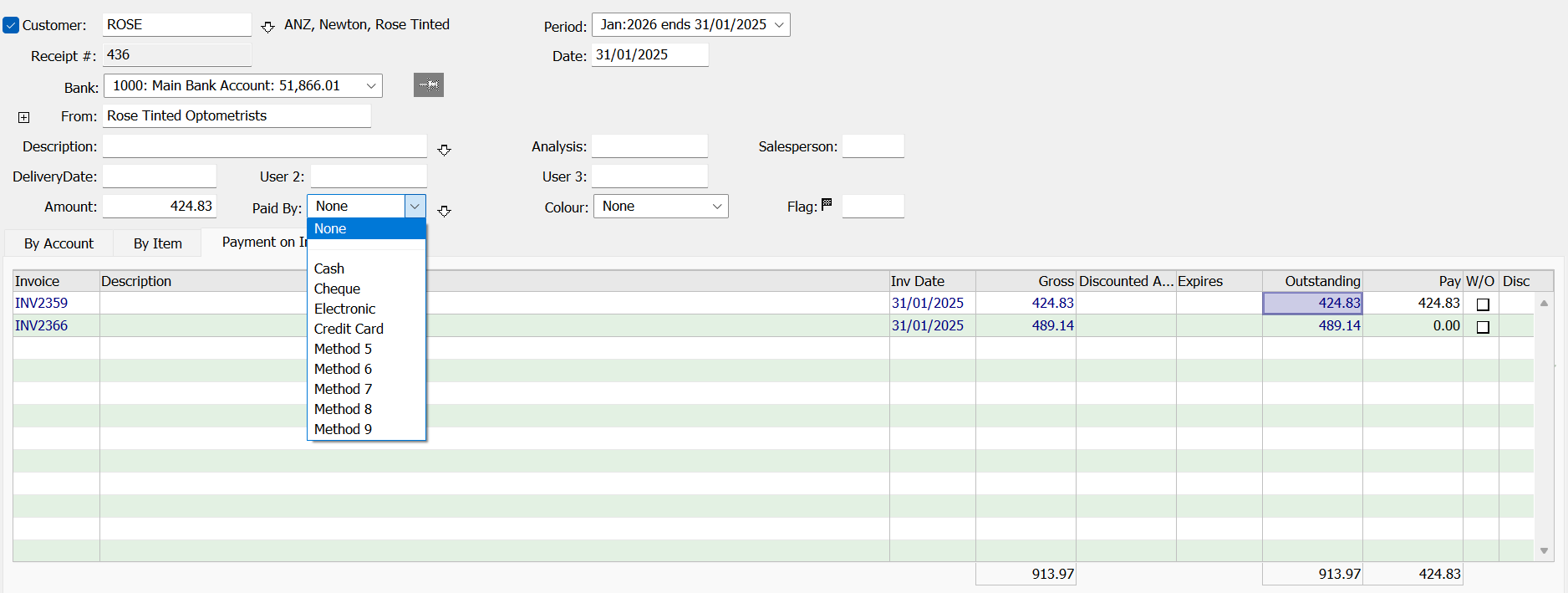This screenshot has width=1568, height=593.
Task: Click Gross value 424.83 for INV2359
Action: coord(1026,303)
